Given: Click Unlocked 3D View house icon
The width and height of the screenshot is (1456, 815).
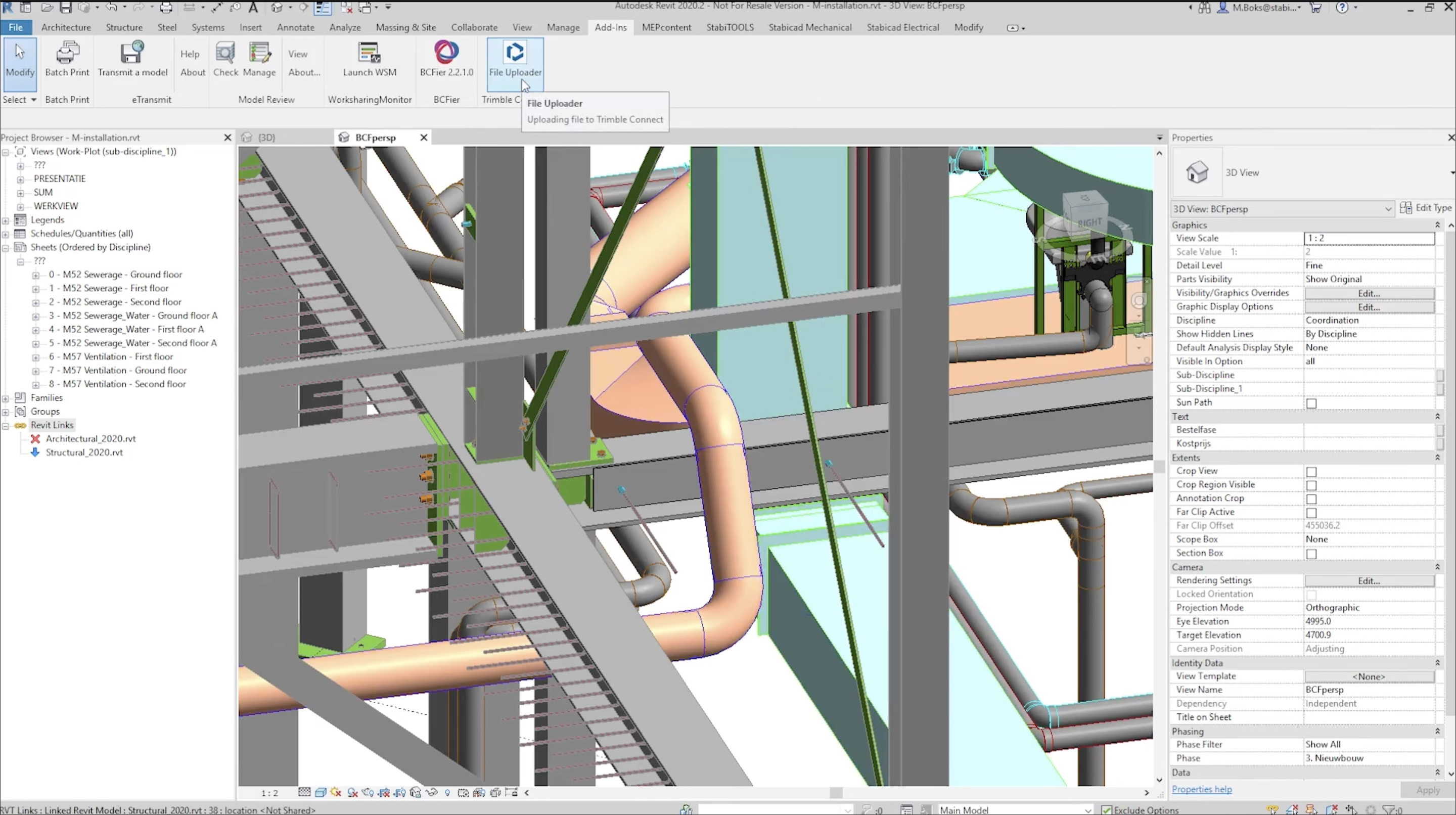Looking at the screenshot, I should (416, 792).
